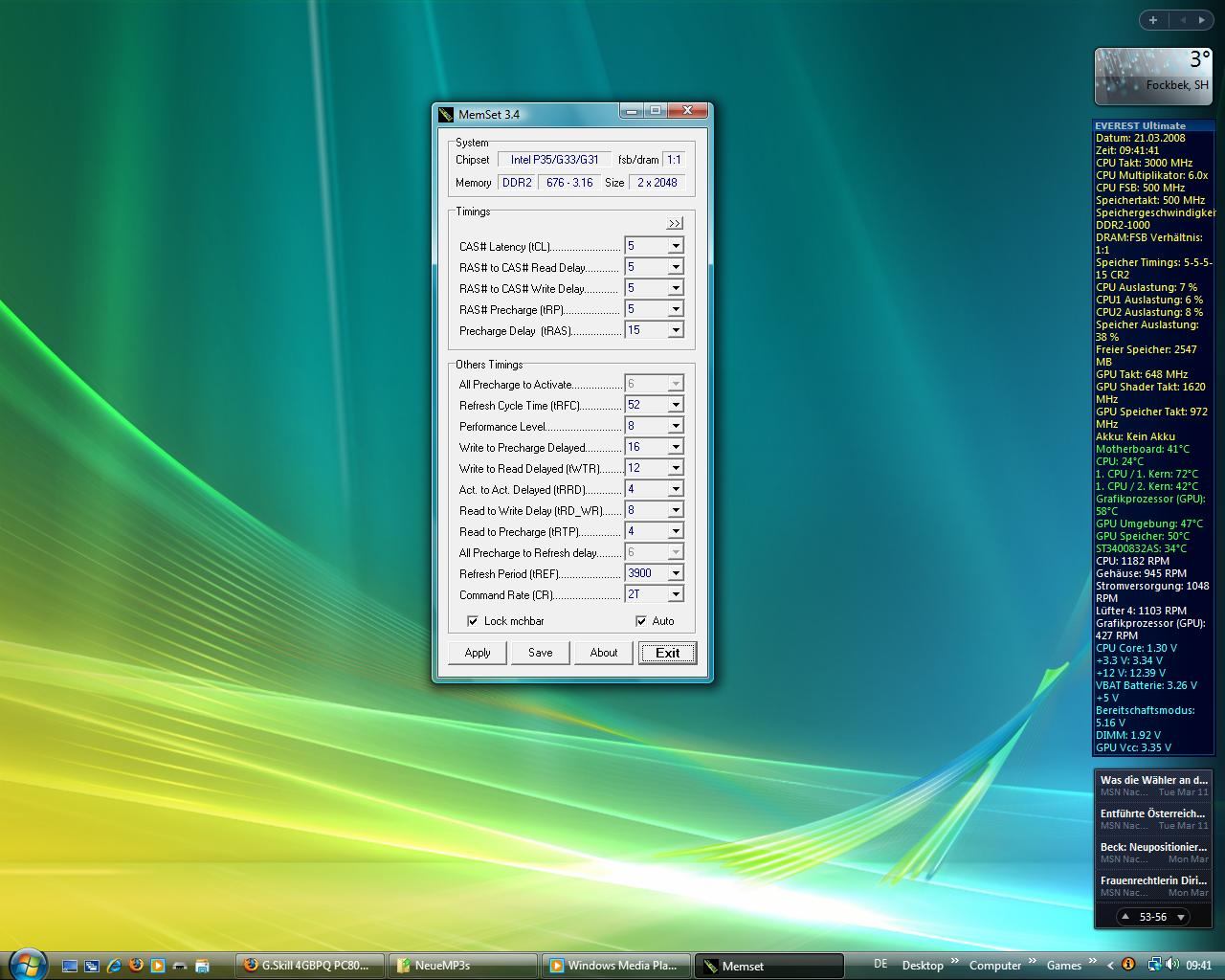1225x980 pixels.
Task: Click the Save button
Action: pyautogui.click(x=541, y=653)
